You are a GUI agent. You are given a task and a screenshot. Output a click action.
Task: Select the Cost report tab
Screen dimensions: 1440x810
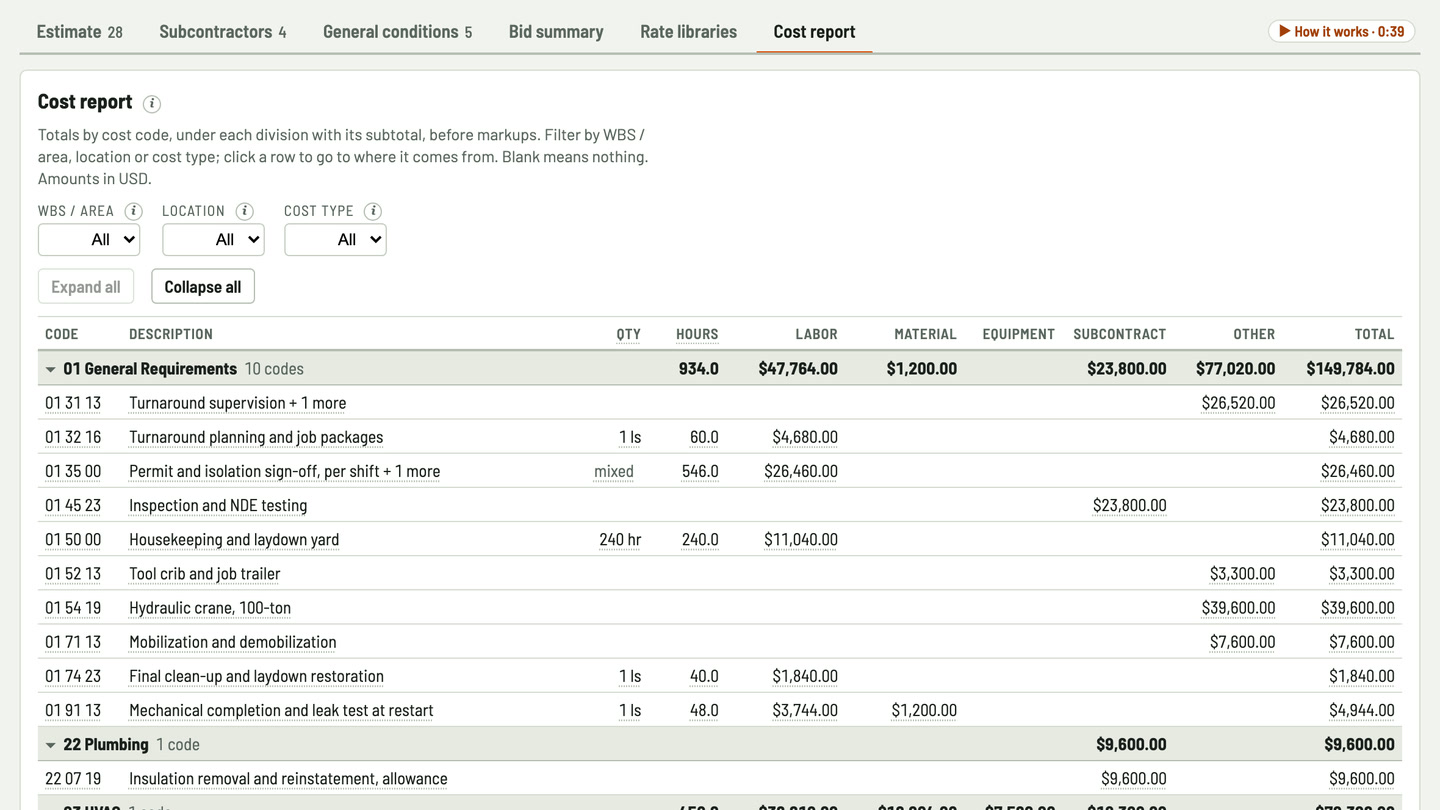[x=814, y=32]
